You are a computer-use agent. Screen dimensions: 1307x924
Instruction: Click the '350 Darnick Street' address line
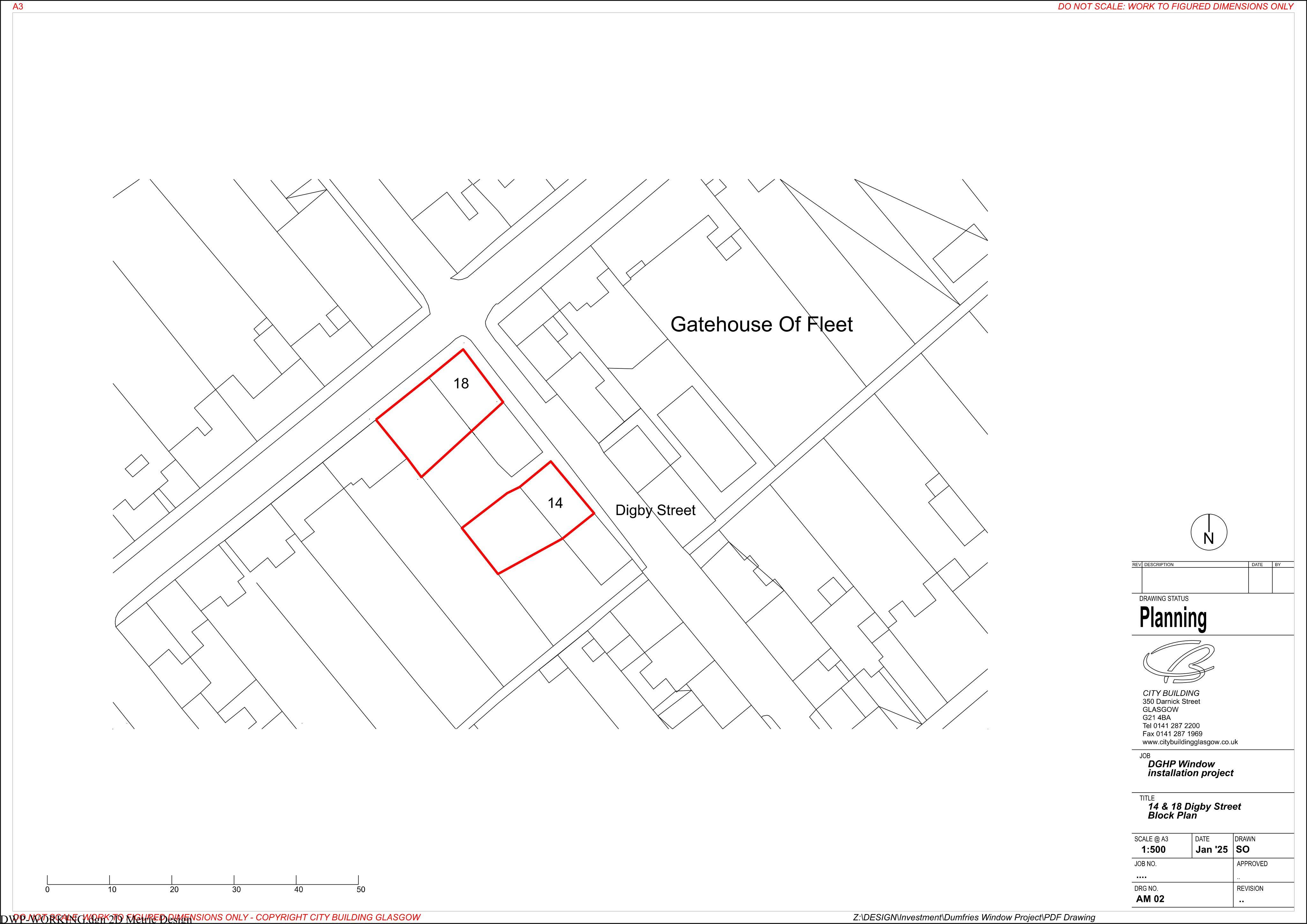(x=1171, y=702)
